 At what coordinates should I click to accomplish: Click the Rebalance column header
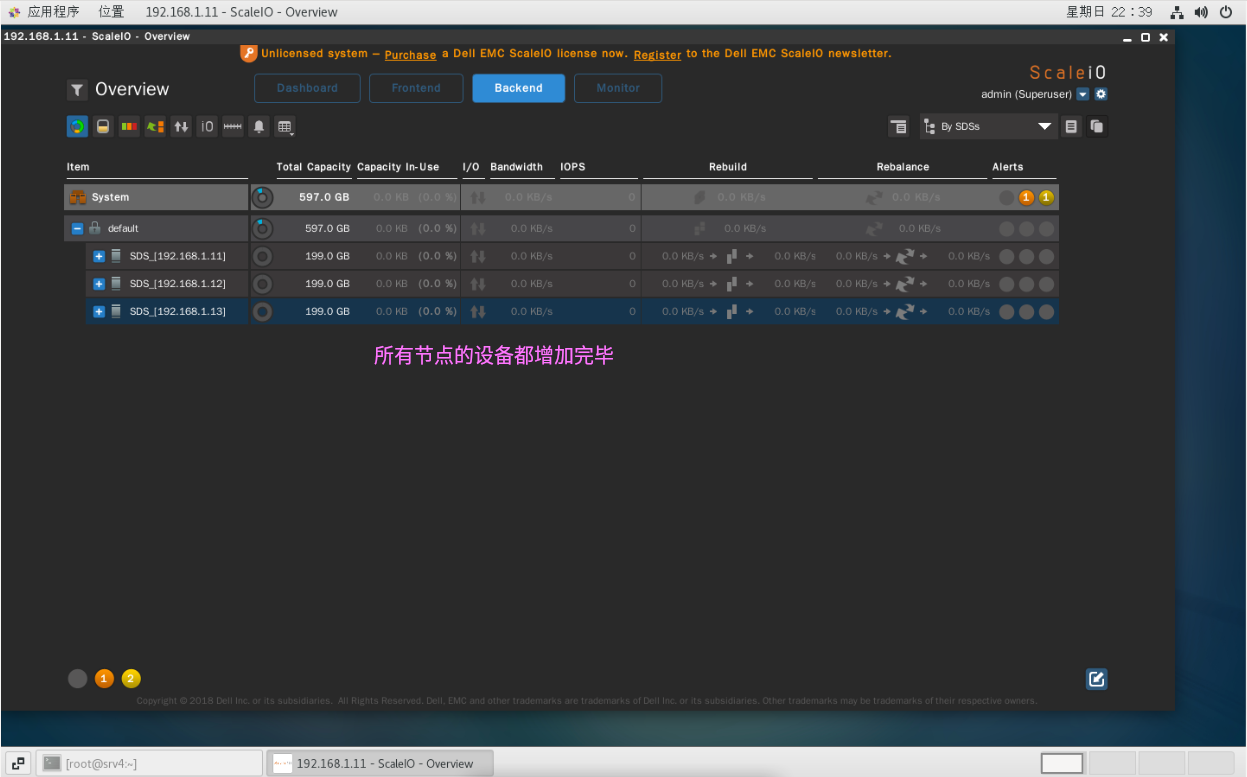(903, 167)
